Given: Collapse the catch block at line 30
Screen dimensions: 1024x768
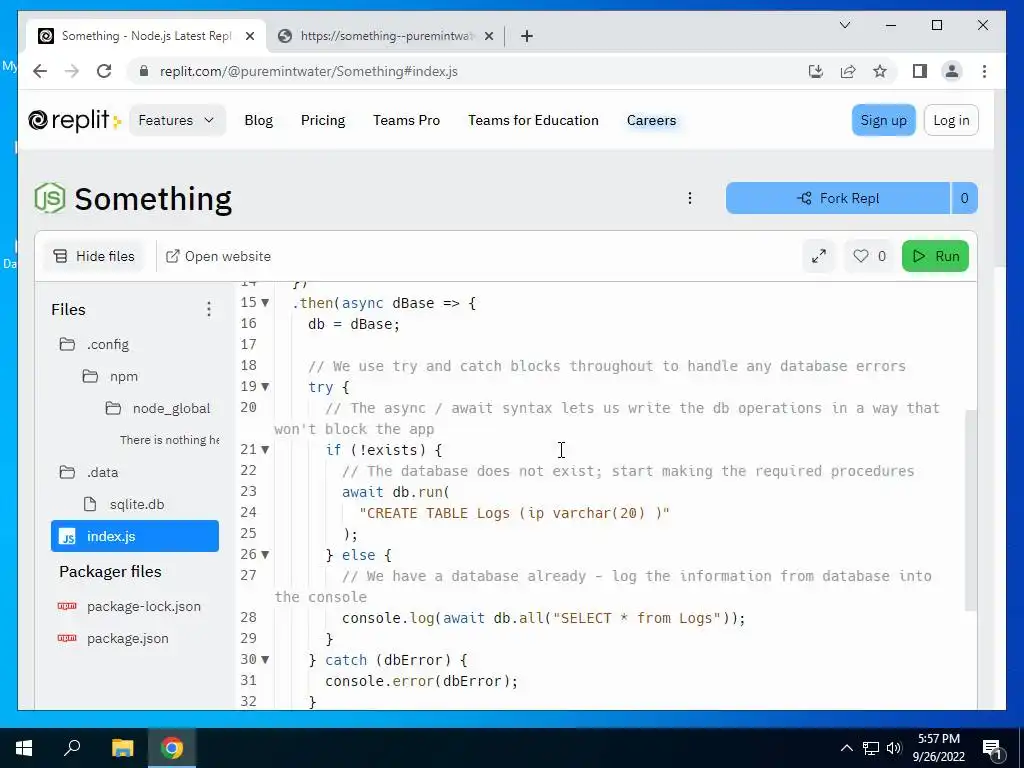Looking at the screenshot, I should pyautogui.click(x=265, y=659).
